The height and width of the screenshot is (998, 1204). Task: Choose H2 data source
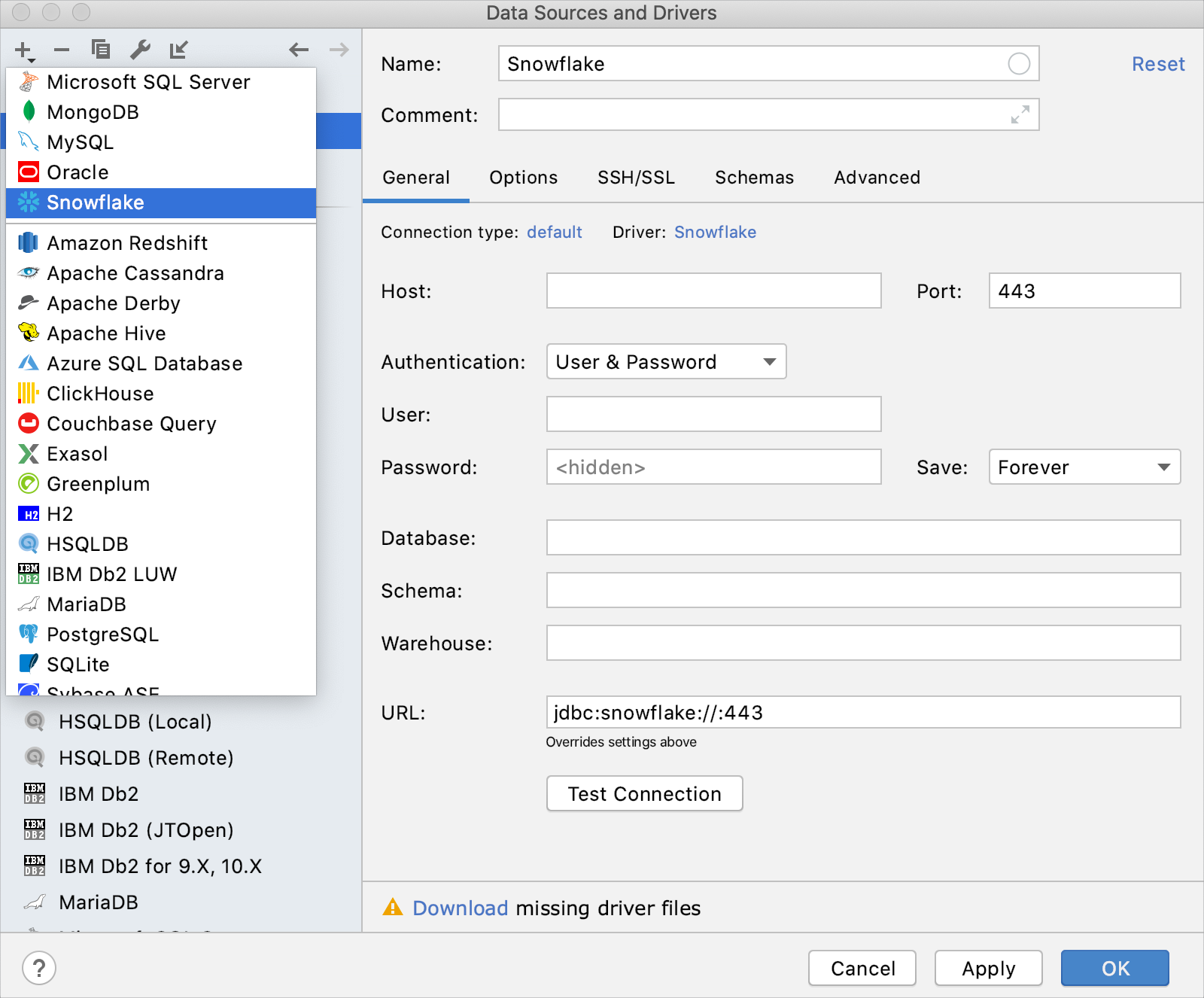click(x=161, y=514)
